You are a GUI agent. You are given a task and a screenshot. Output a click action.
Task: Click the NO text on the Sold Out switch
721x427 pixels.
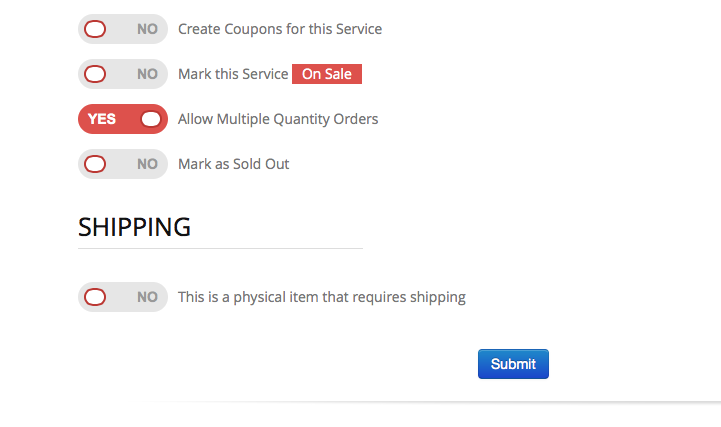pyautogui.click(x=147, y=164)
